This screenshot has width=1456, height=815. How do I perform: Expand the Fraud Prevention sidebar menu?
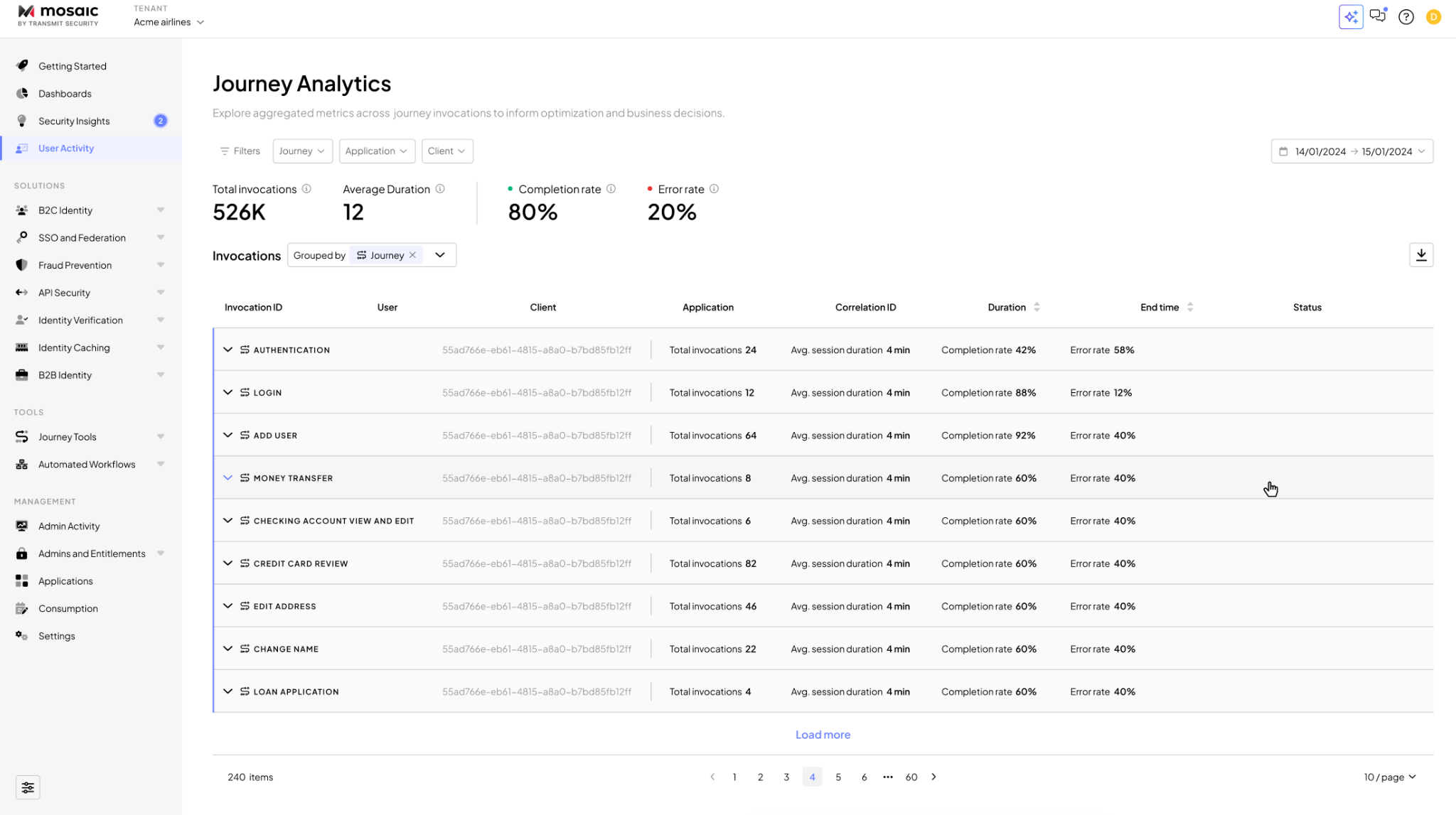[75, 265]
